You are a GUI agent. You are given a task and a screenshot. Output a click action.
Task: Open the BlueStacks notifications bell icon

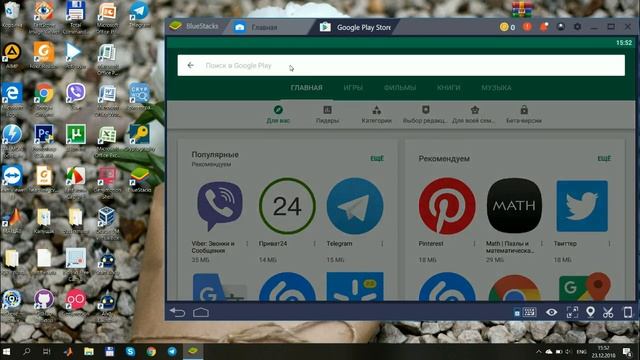click(x=544, y=27)
